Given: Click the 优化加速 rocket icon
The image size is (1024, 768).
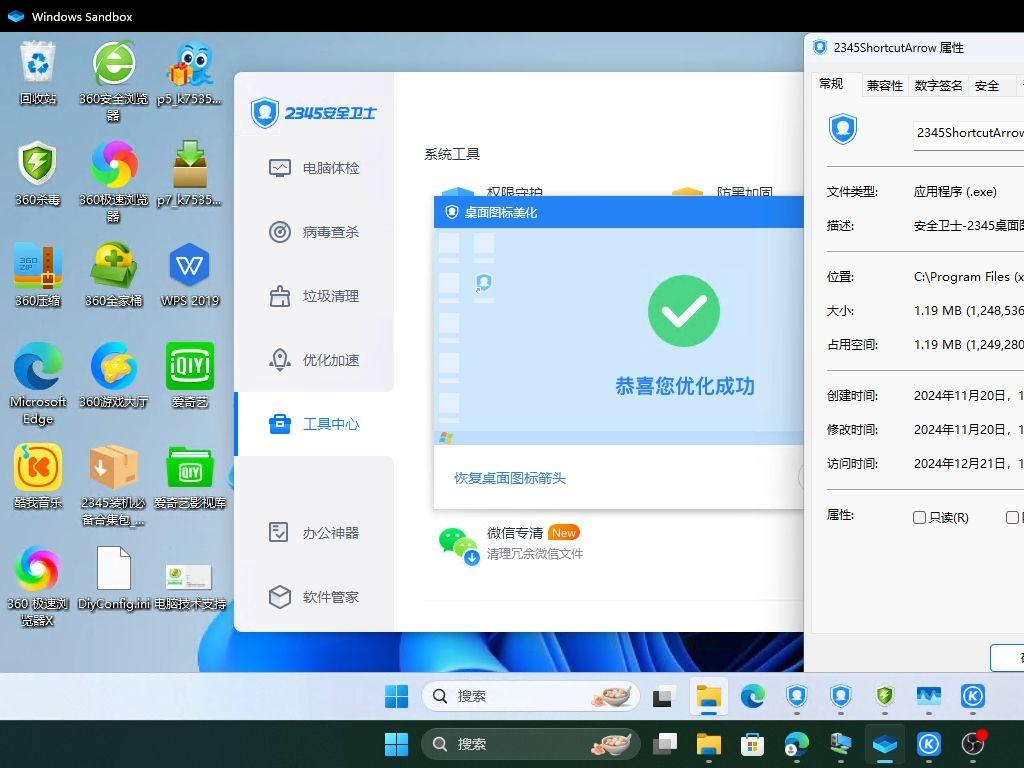Looking at the screenshot, I should tap(280, 360).
